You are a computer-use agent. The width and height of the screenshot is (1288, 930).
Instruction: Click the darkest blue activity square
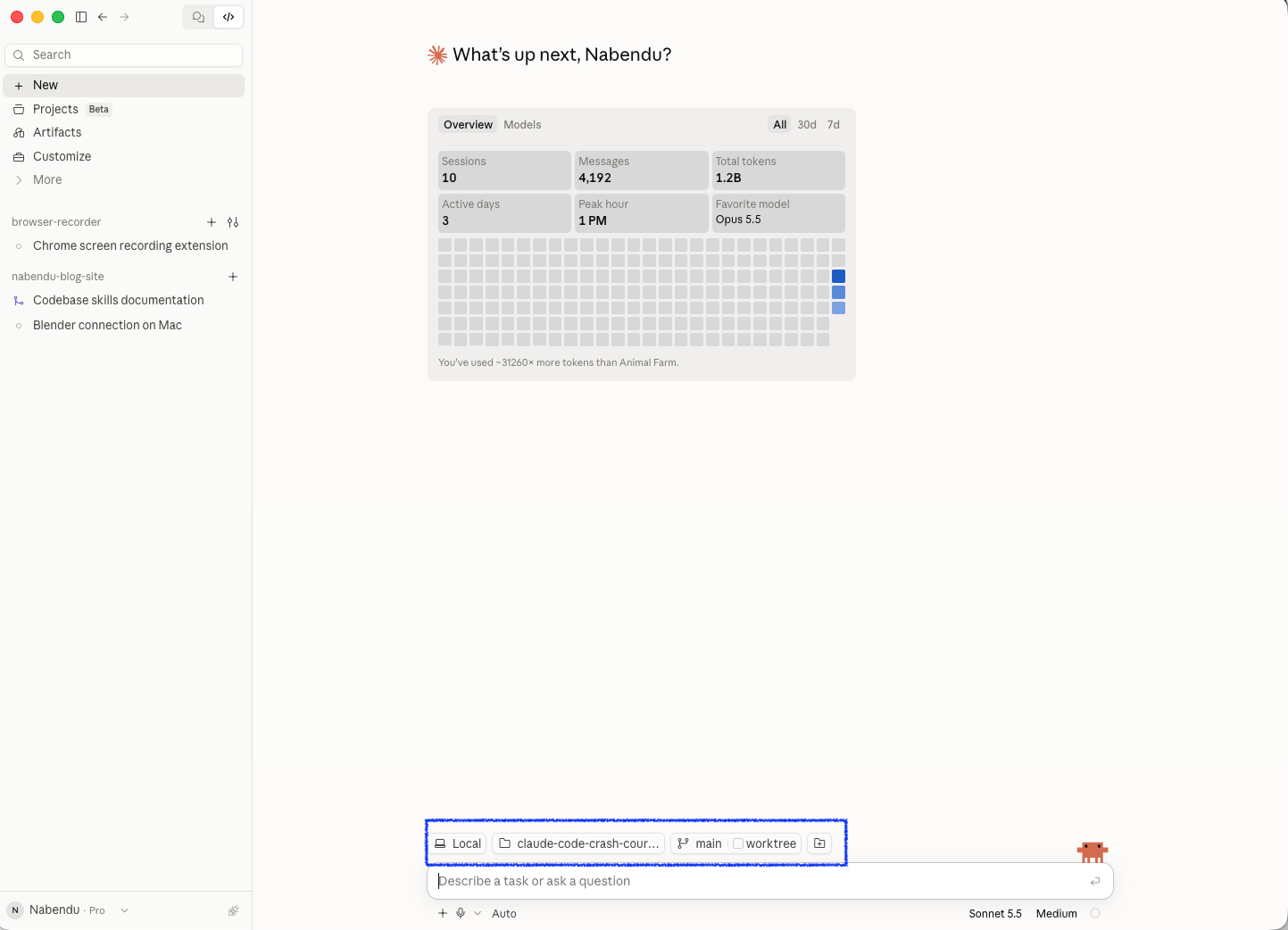point(838,277)
